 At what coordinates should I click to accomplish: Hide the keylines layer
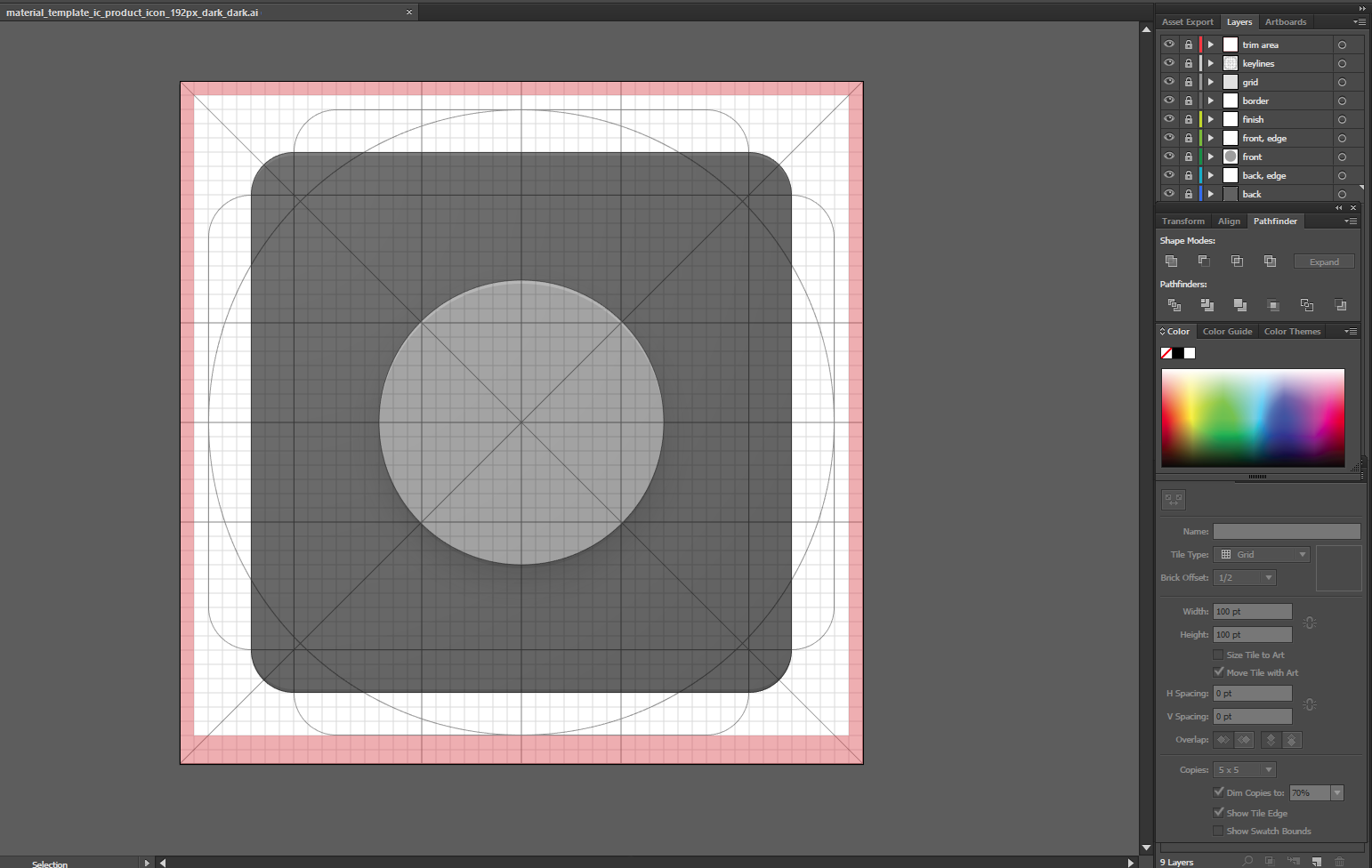1169,63
